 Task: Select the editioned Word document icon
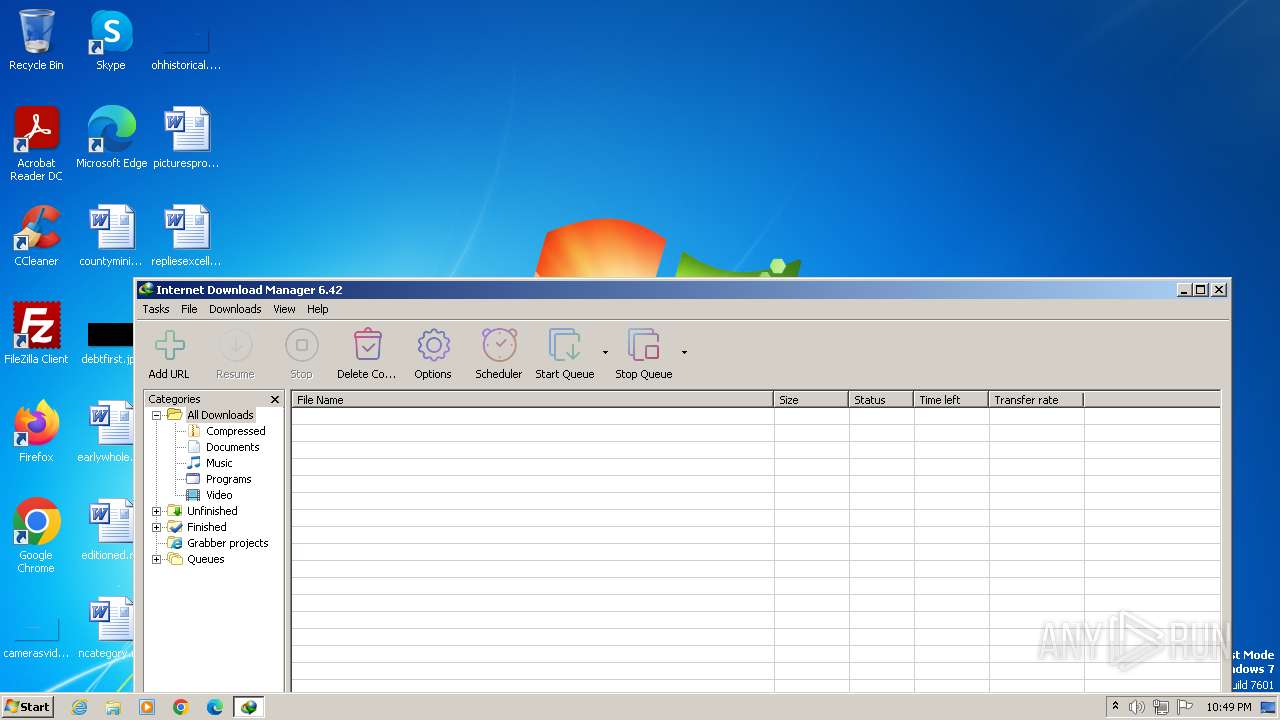point(108,529)
